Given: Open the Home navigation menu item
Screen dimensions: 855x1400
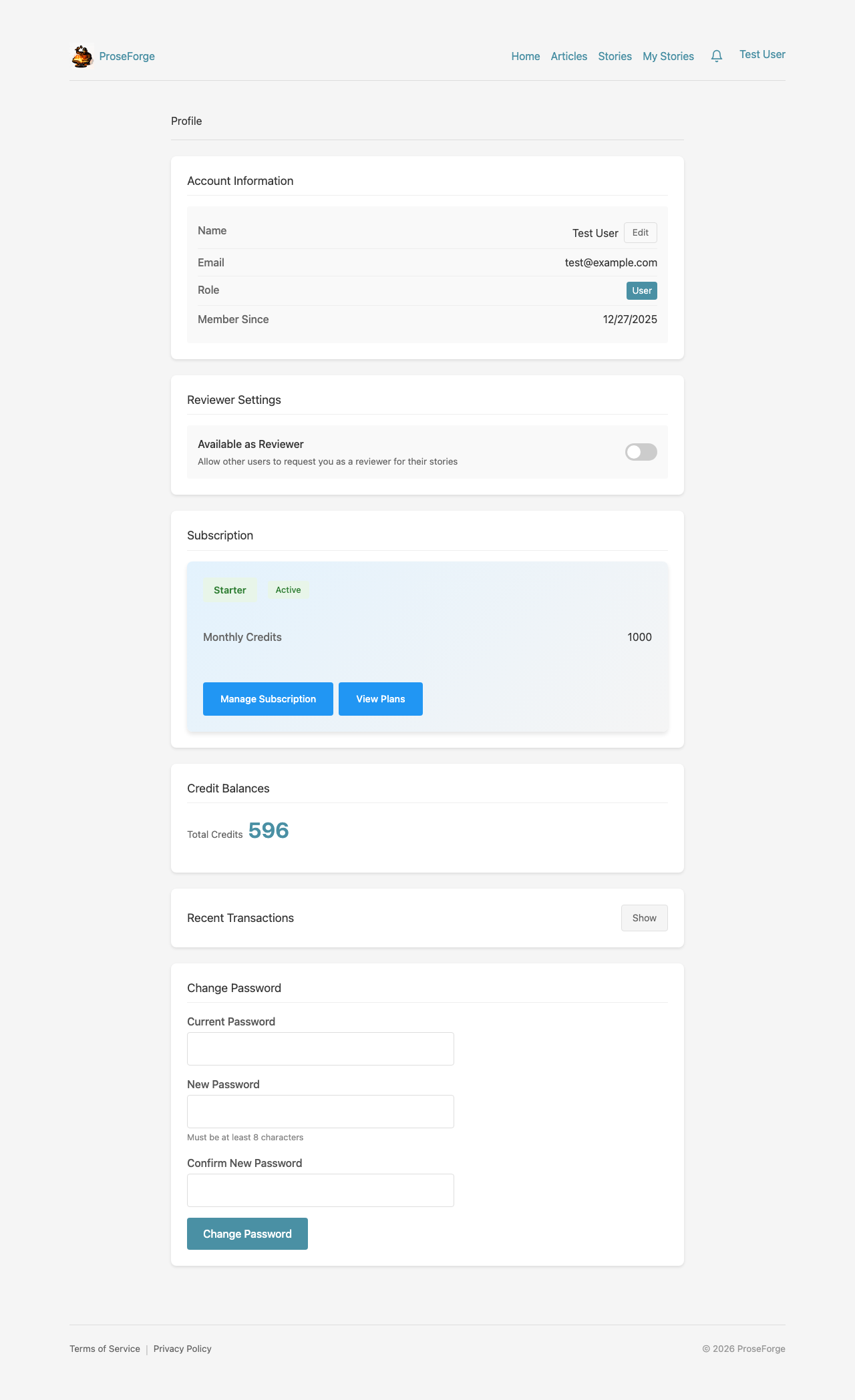Looking at the screenshot, I should pyautogui.click(x=525, y=56).
